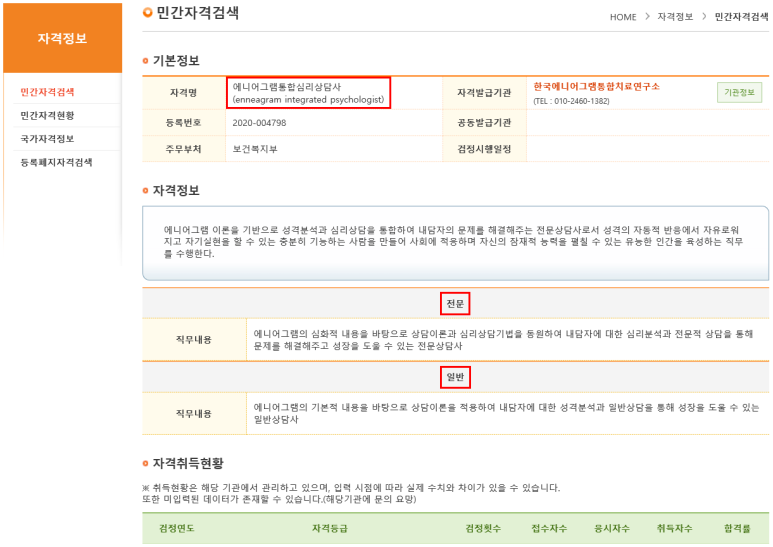Click the 일반 grade heading

coord(455,377)
